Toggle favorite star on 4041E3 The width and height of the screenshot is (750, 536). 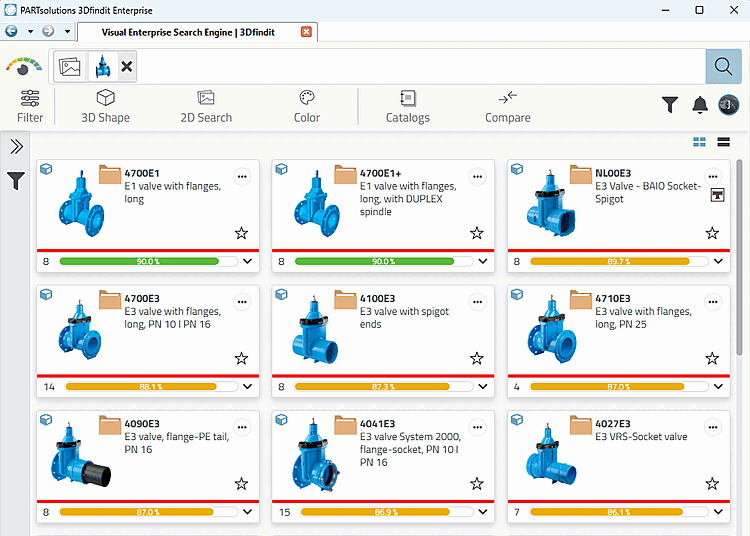477,484
